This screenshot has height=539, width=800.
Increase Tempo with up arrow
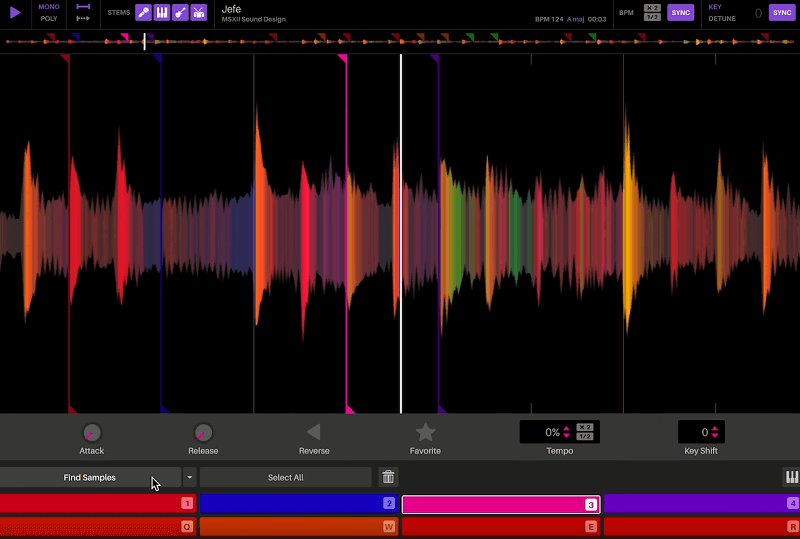point(567,428)
